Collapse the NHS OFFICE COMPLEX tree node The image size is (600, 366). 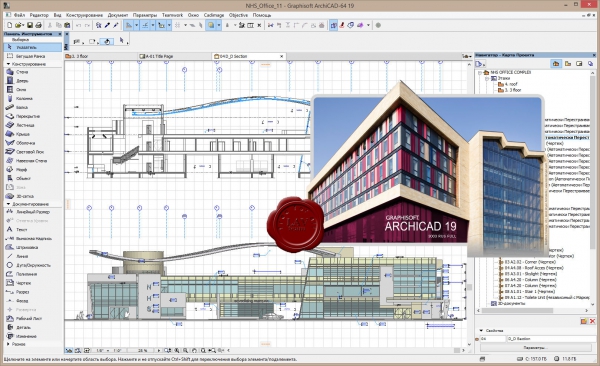coord(479,72)
